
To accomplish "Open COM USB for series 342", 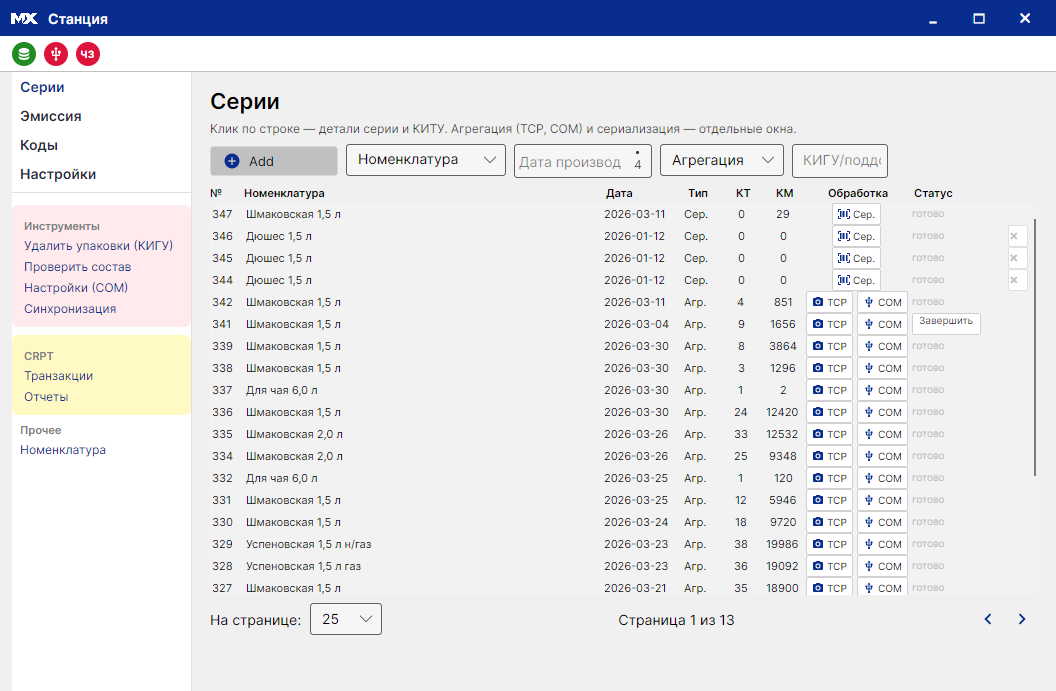I will (x=882, y=302).
